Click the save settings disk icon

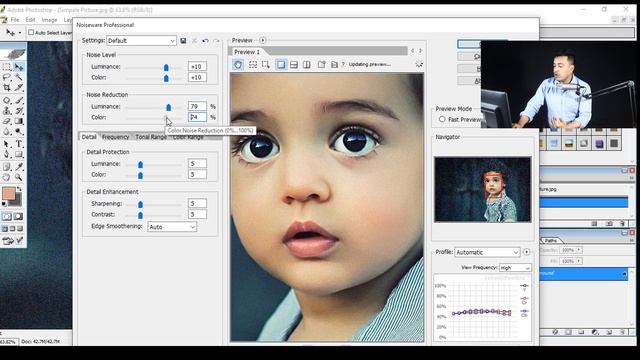(x=183, y=41)
